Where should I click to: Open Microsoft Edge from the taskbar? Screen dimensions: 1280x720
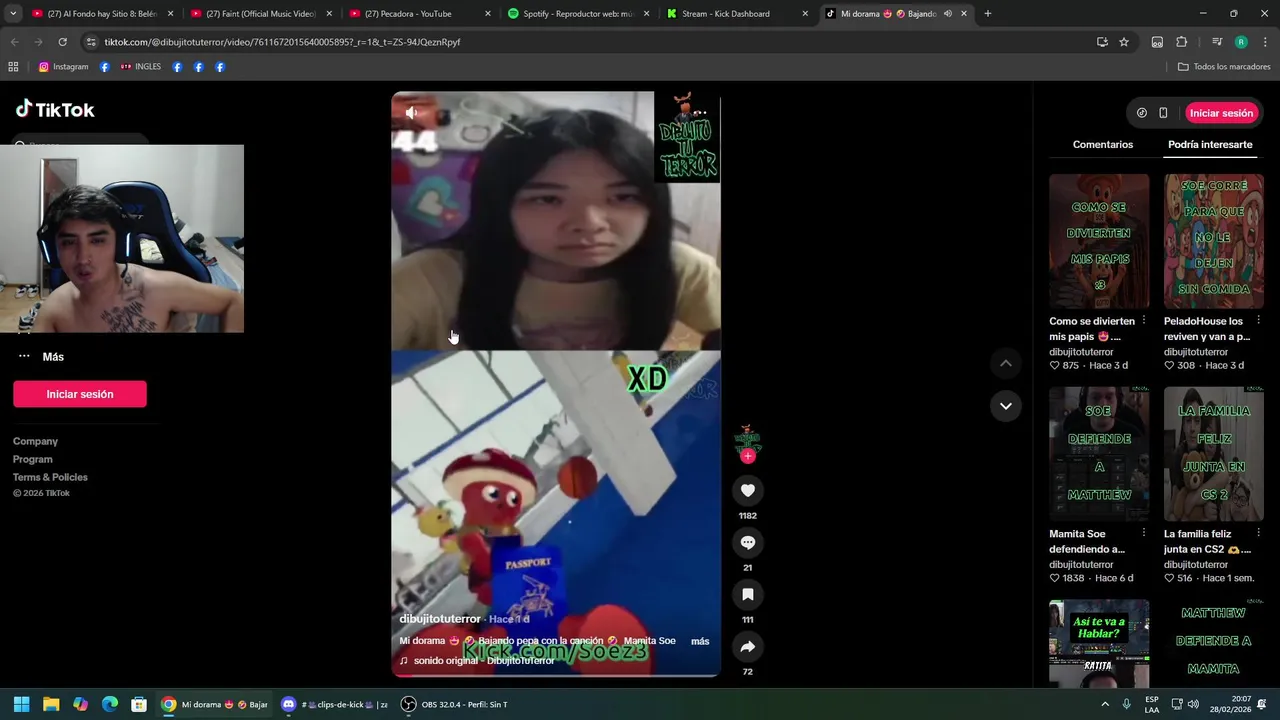pos(110,704)
